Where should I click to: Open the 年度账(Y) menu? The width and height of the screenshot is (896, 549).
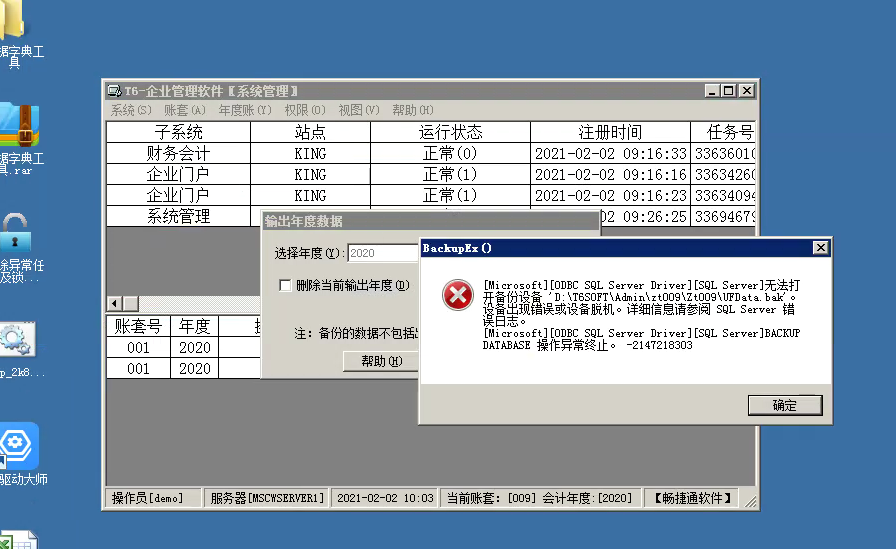click(x=245, y=110)
